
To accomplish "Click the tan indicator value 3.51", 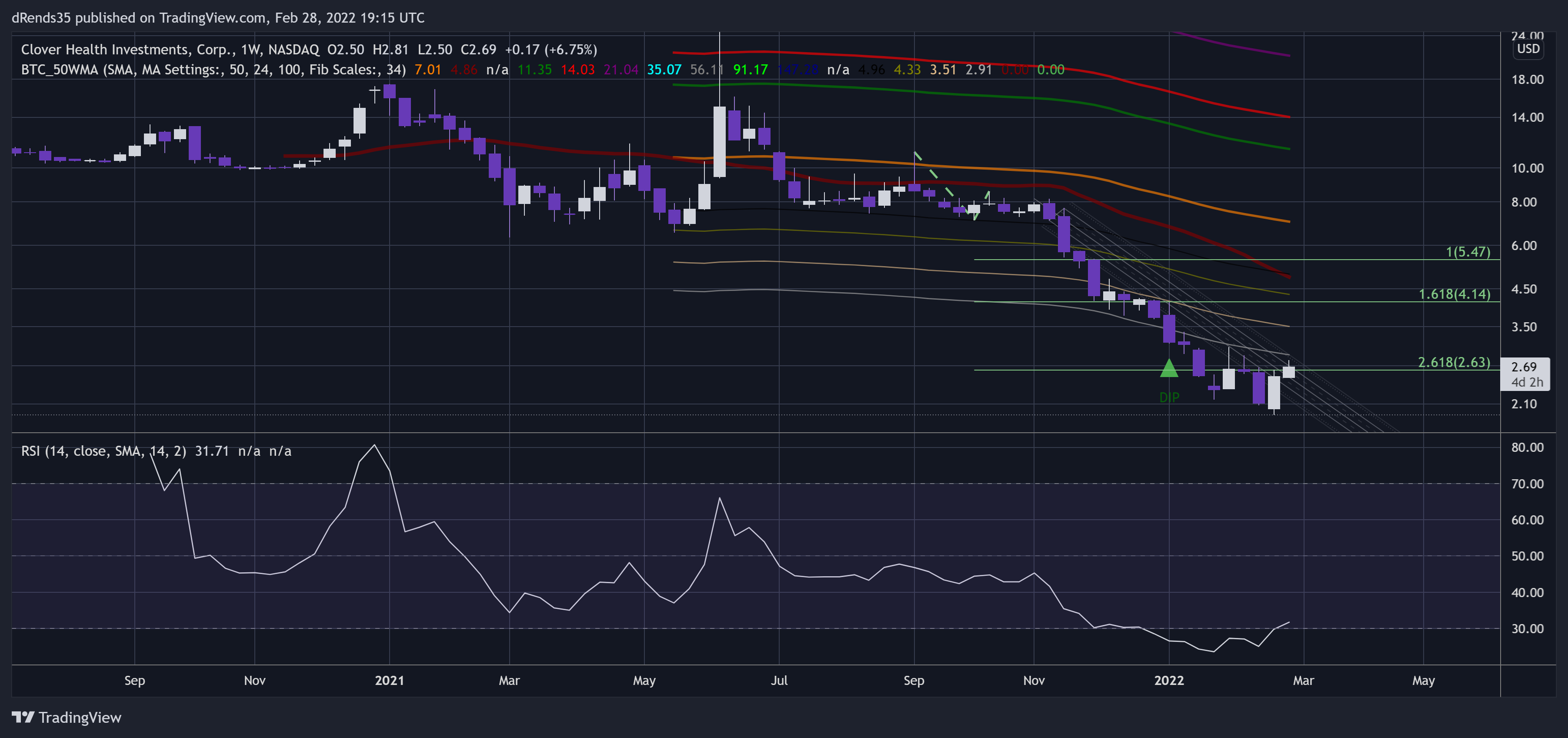I will tap(942, 70).
